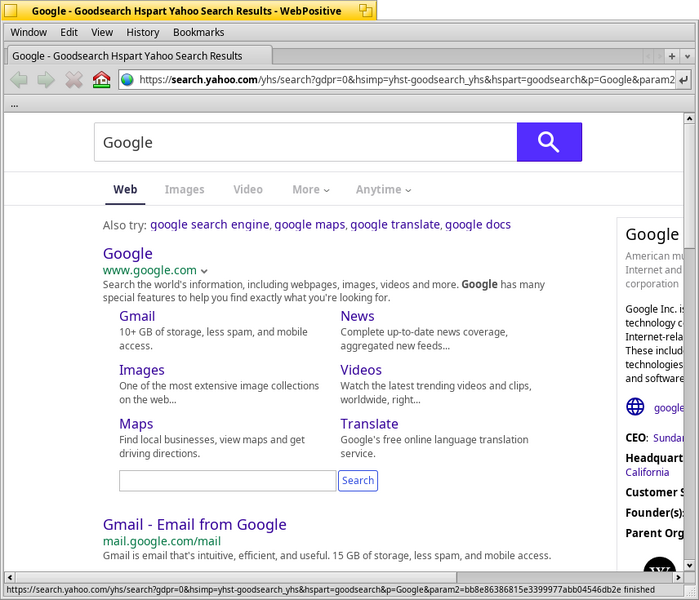The width and height of the screenshot is (699, 600).
Task: Open the History menu
Action: point(143,33)
